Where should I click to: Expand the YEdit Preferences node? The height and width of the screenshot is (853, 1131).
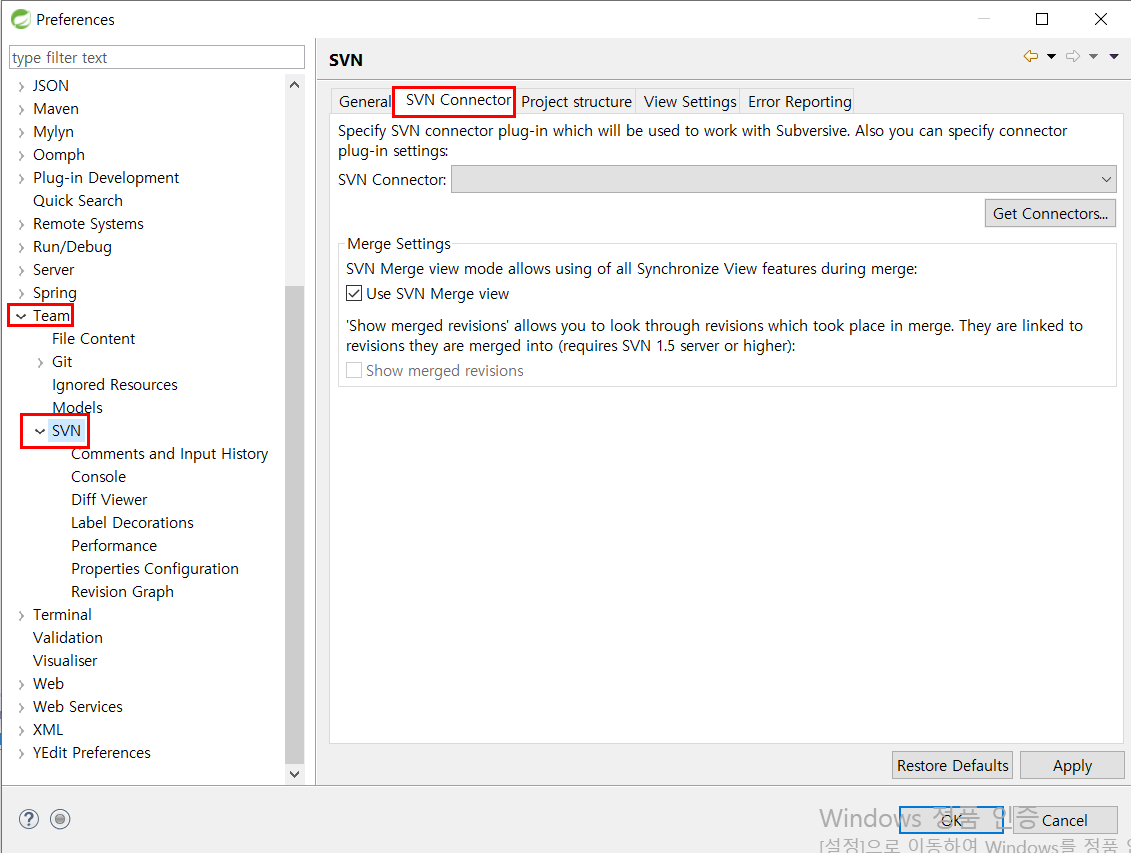[x=21, y=754]
